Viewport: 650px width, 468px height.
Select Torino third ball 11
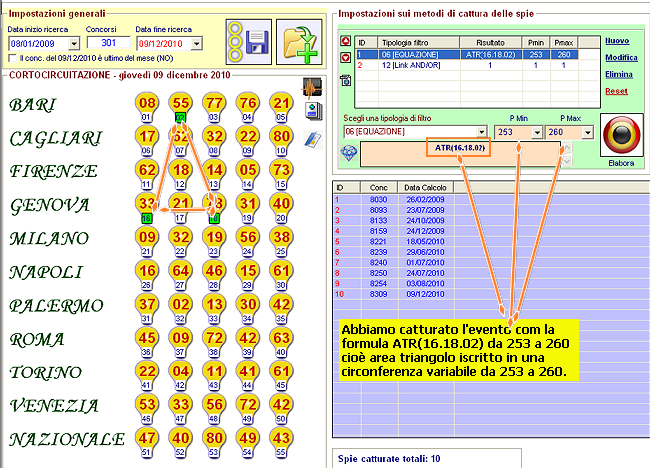click(x=214, y=371)
